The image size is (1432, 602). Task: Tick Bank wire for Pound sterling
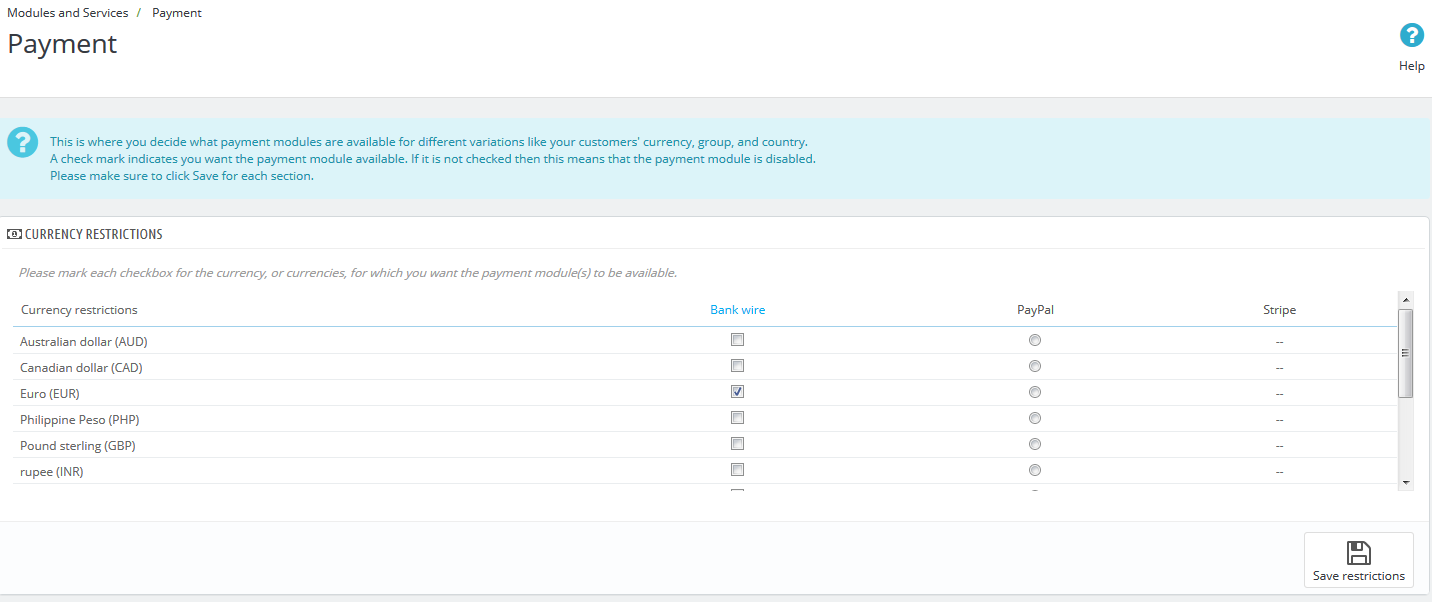click(x=737, y=444)
